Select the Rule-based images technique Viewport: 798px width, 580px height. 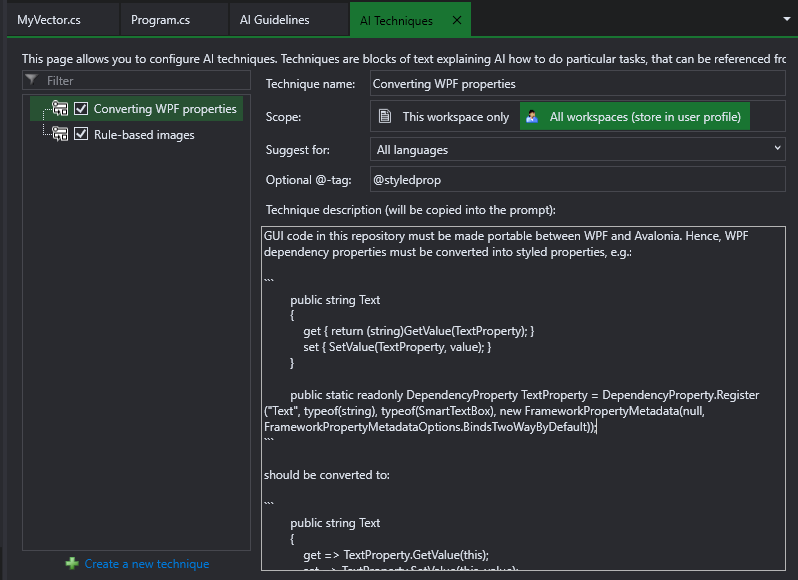click(144, 135)
